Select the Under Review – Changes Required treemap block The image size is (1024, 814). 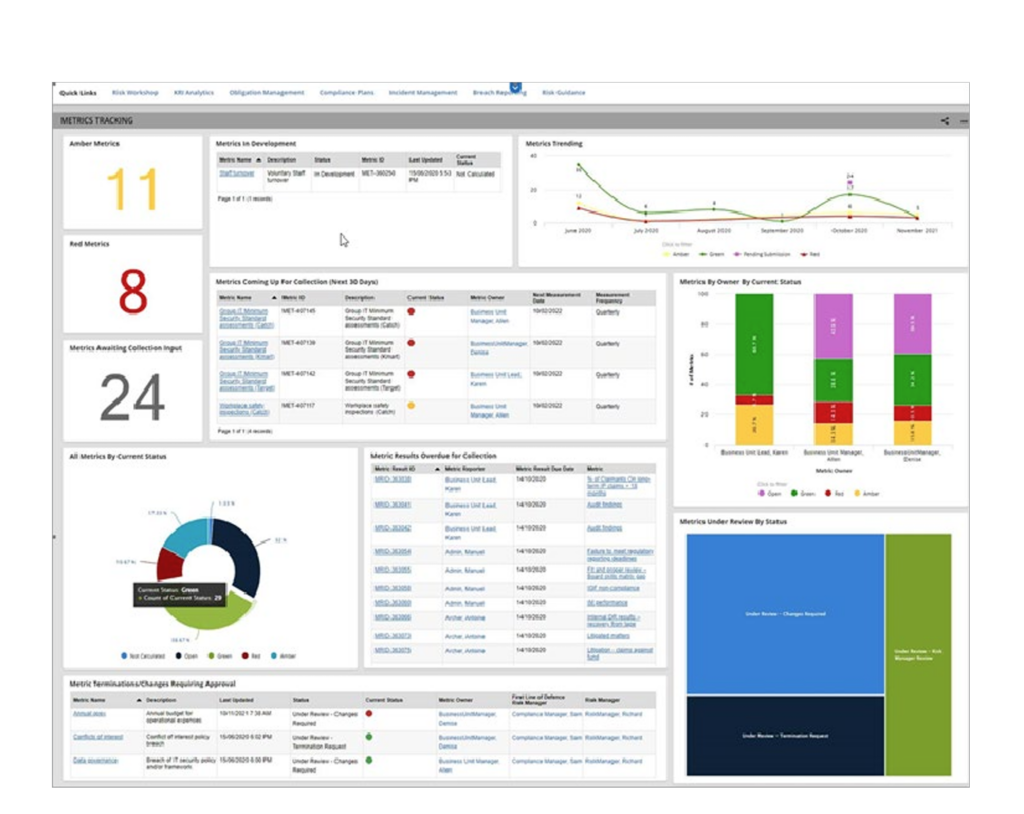pyautogui.click(x=784, y=613)
